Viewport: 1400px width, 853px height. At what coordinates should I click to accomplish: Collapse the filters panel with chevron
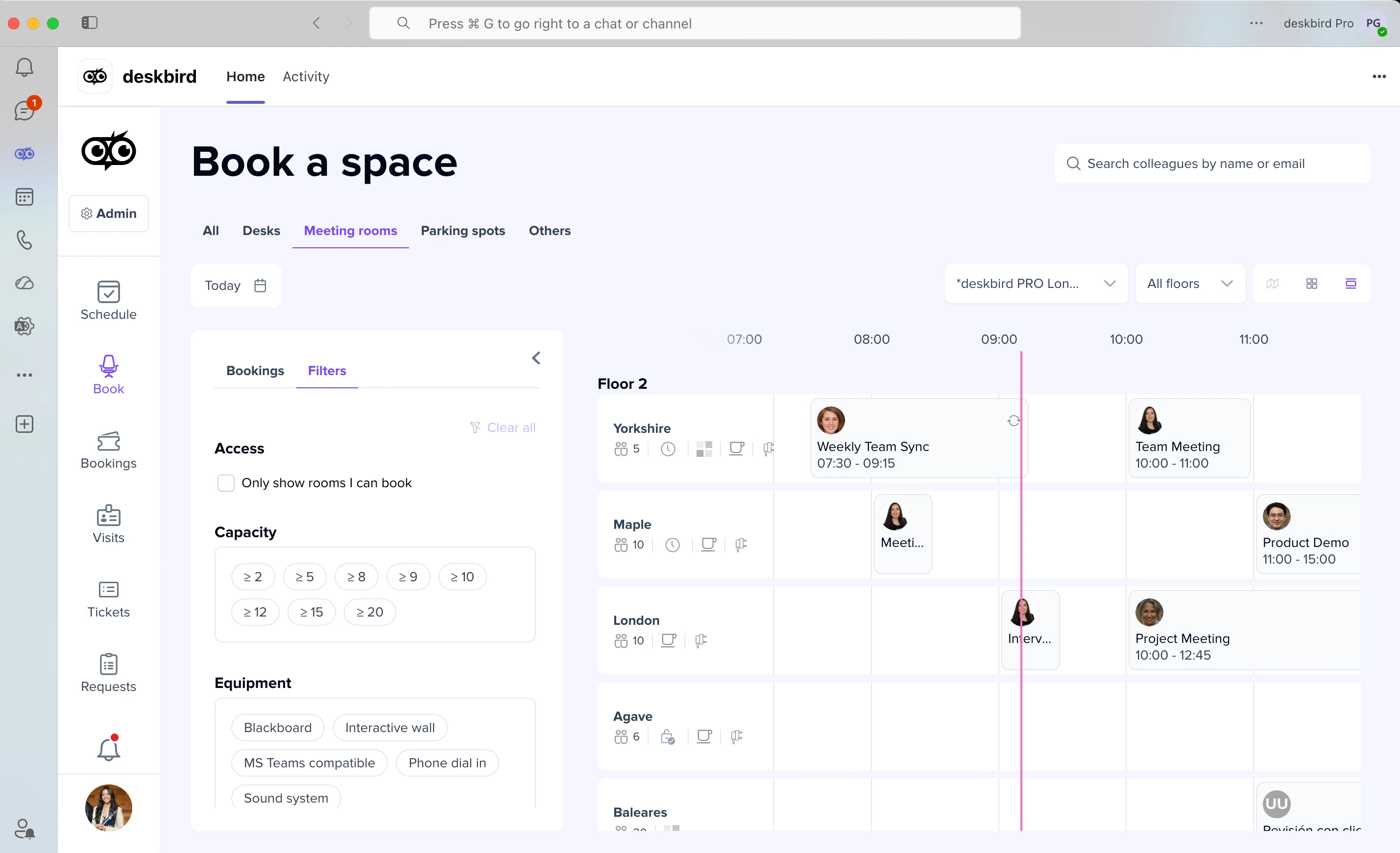[536, 358]
